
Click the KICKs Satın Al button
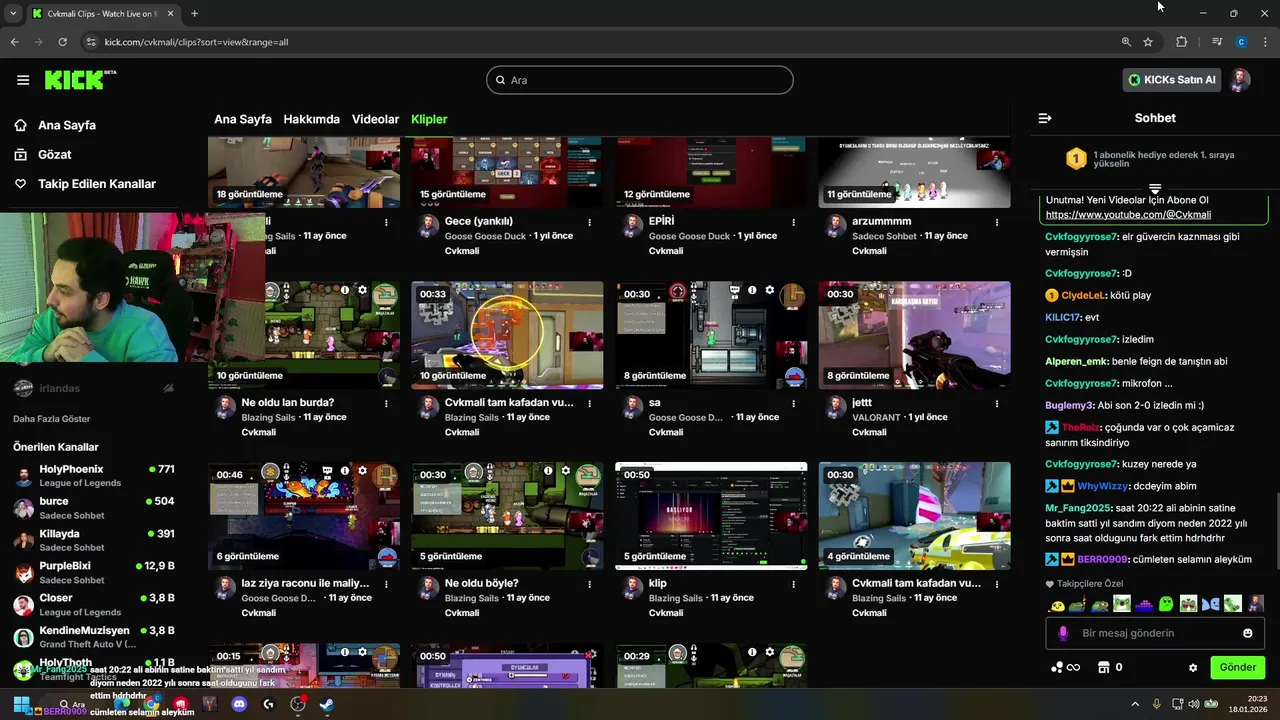tap(1172, 80)
